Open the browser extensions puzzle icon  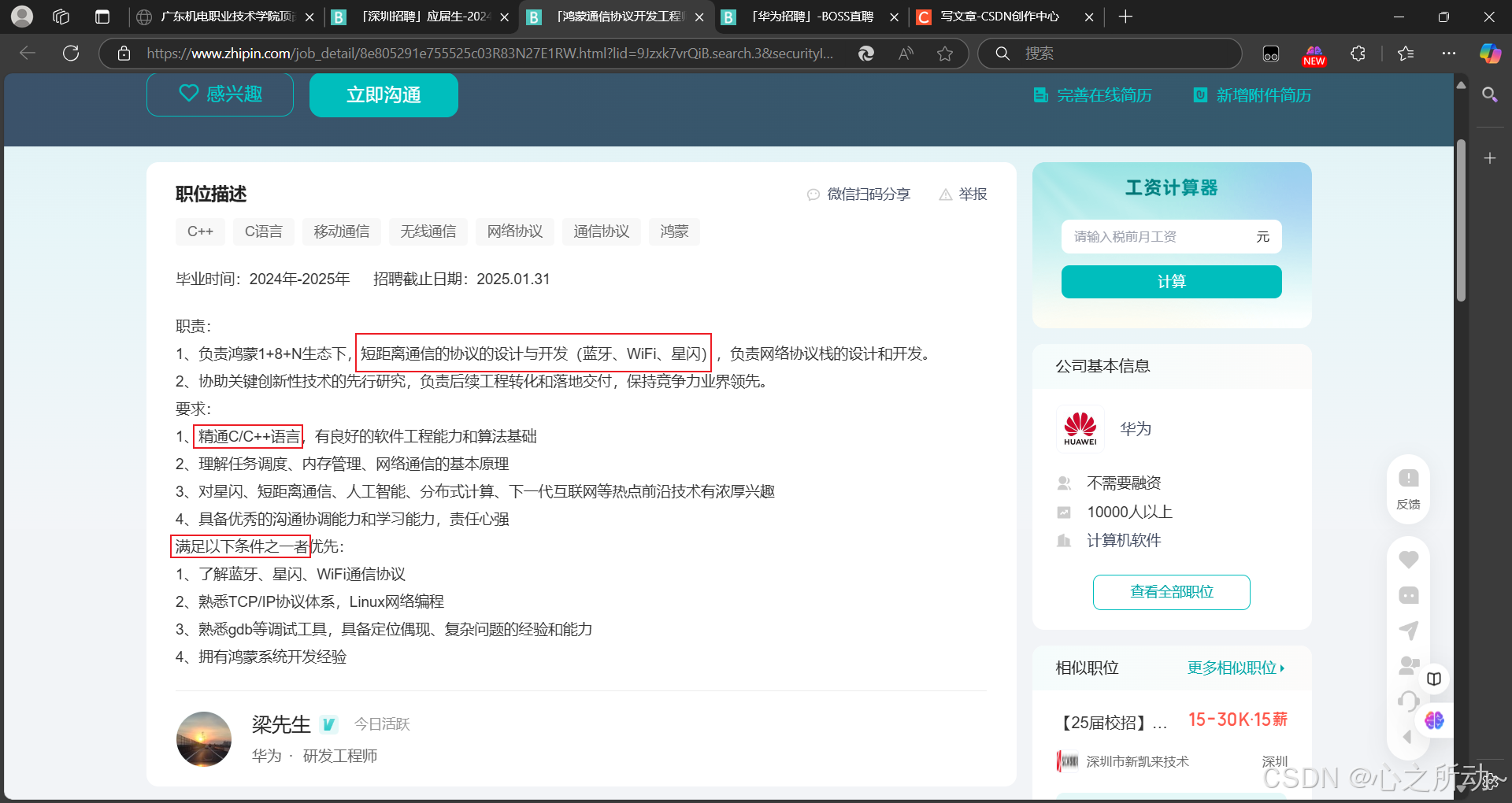point(1358,54)
